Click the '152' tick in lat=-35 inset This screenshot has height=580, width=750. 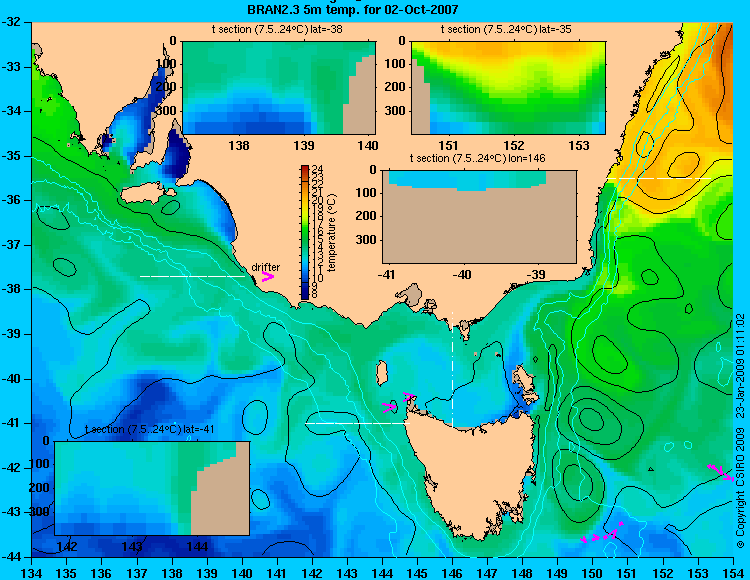(514, 145)
